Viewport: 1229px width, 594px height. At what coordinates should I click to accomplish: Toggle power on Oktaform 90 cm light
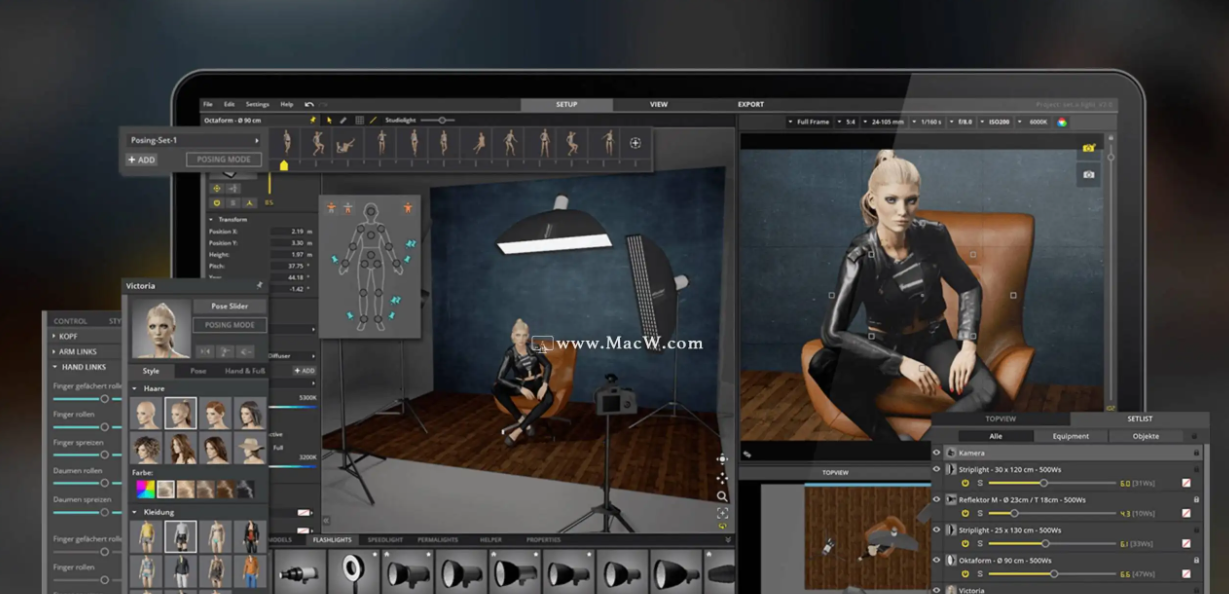(966, 574)
